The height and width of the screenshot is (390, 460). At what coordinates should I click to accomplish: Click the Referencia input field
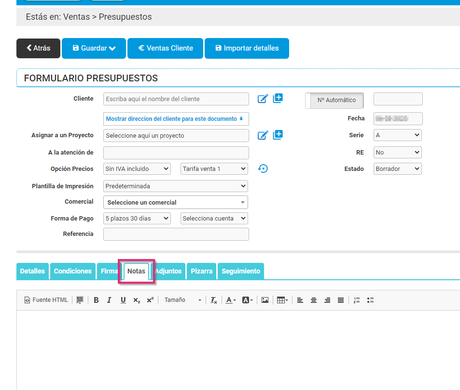click(x=176, y=234)
